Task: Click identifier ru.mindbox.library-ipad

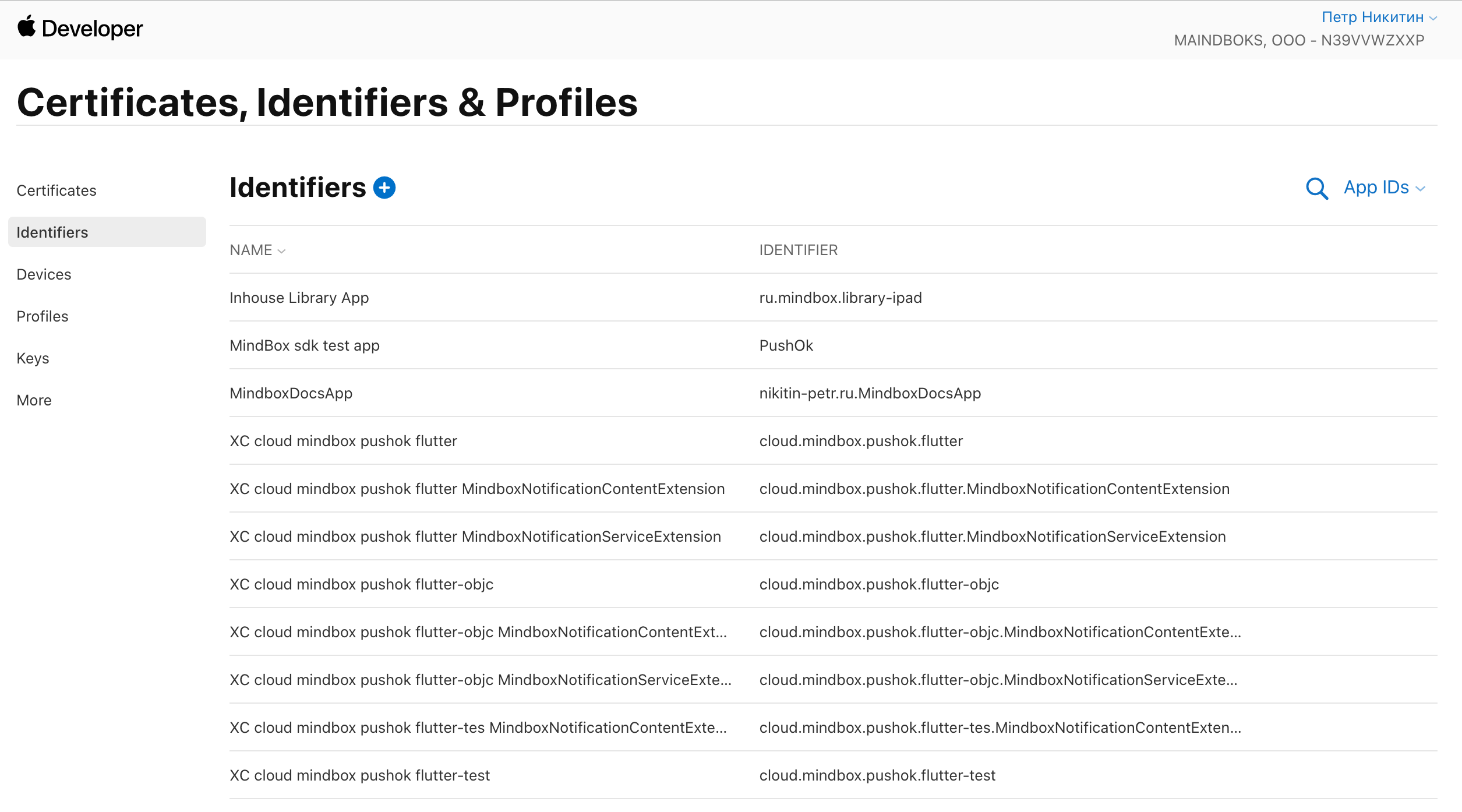Action: (x=841, y=298)
